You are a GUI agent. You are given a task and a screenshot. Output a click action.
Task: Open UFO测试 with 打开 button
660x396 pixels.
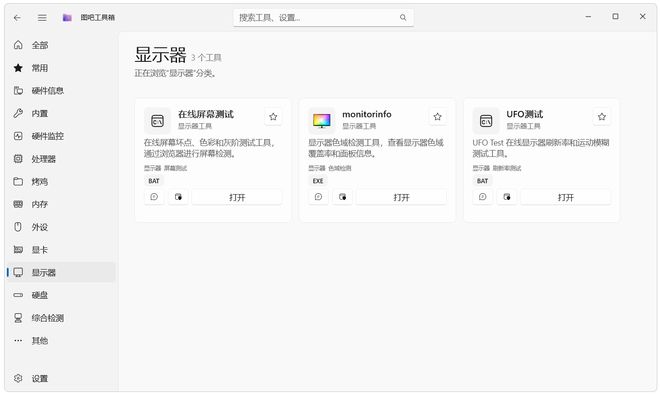565,197
